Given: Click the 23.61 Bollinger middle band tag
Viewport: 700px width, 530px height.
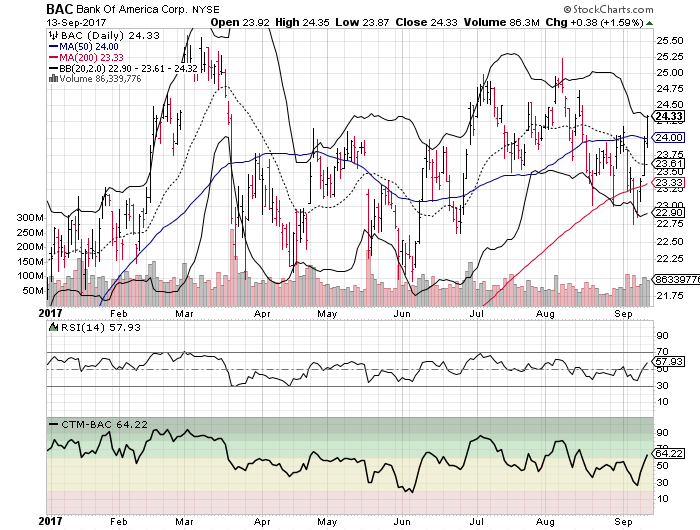Looking at the screenshot, I should (668, 163).
